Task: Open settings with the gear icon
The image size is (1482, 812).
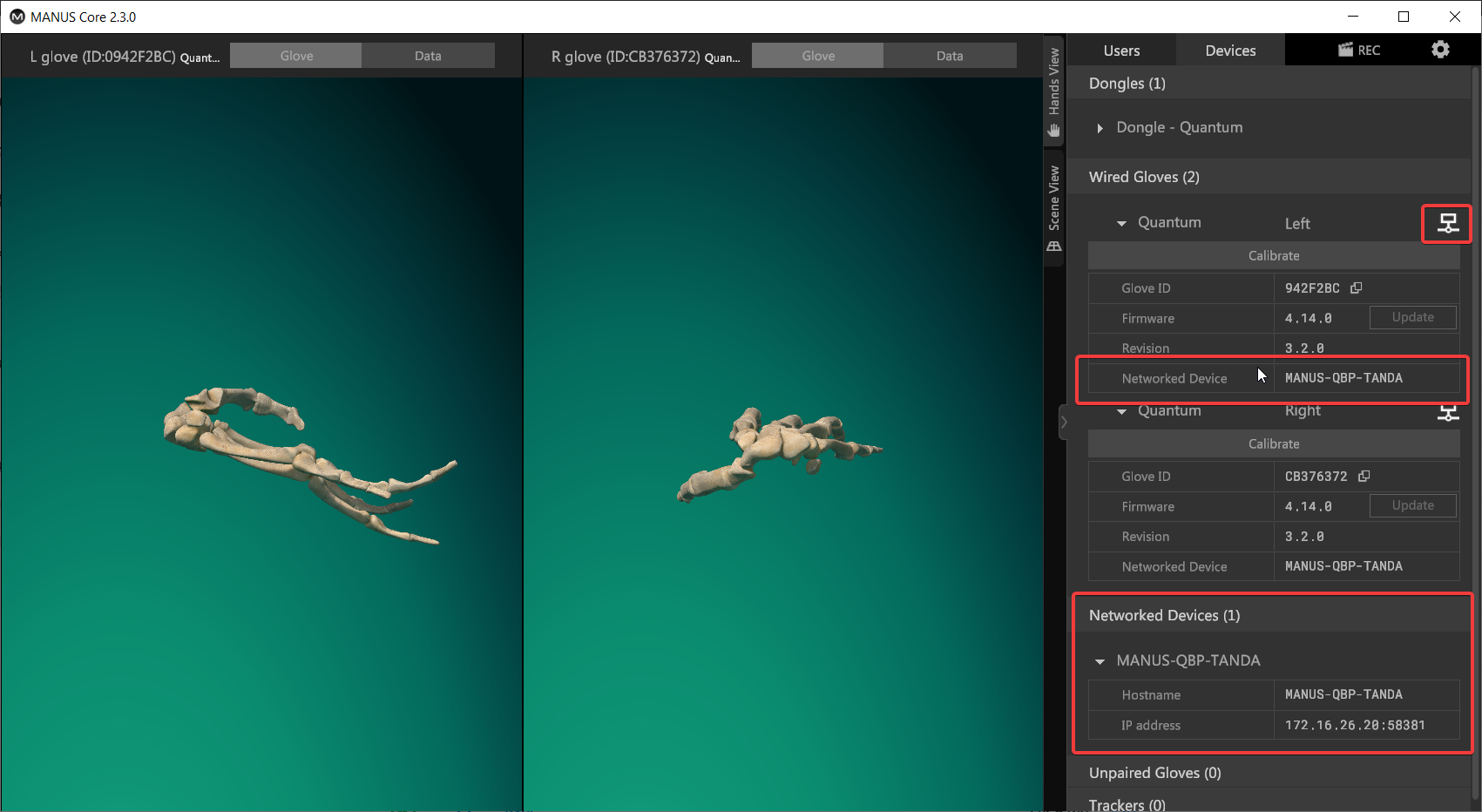Action: [1440, 50]
